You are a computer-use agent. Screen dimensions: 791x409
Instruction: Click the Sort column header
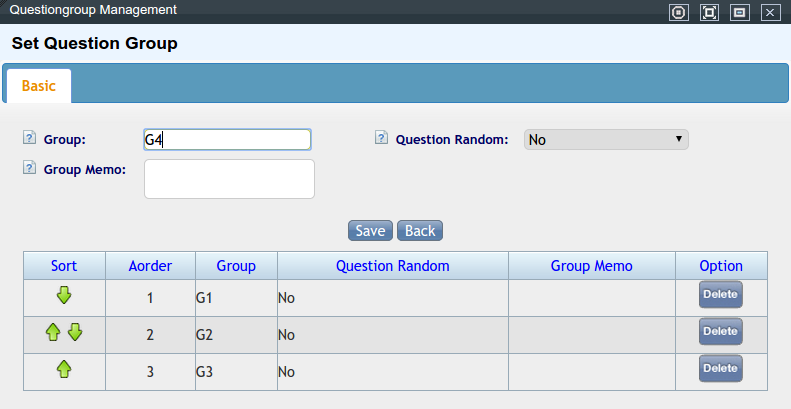[64, 266]
